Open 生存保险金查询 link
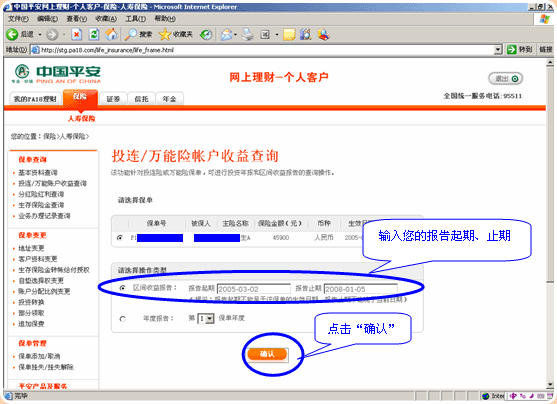This screenshot has width=557, height=404. tap(41, 205)
